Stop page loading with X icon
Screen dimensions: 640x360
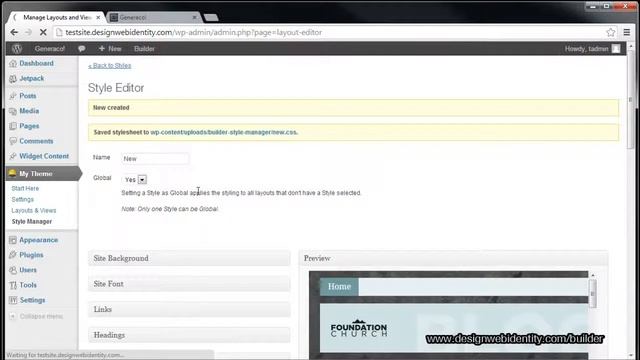tap(43, 32)
